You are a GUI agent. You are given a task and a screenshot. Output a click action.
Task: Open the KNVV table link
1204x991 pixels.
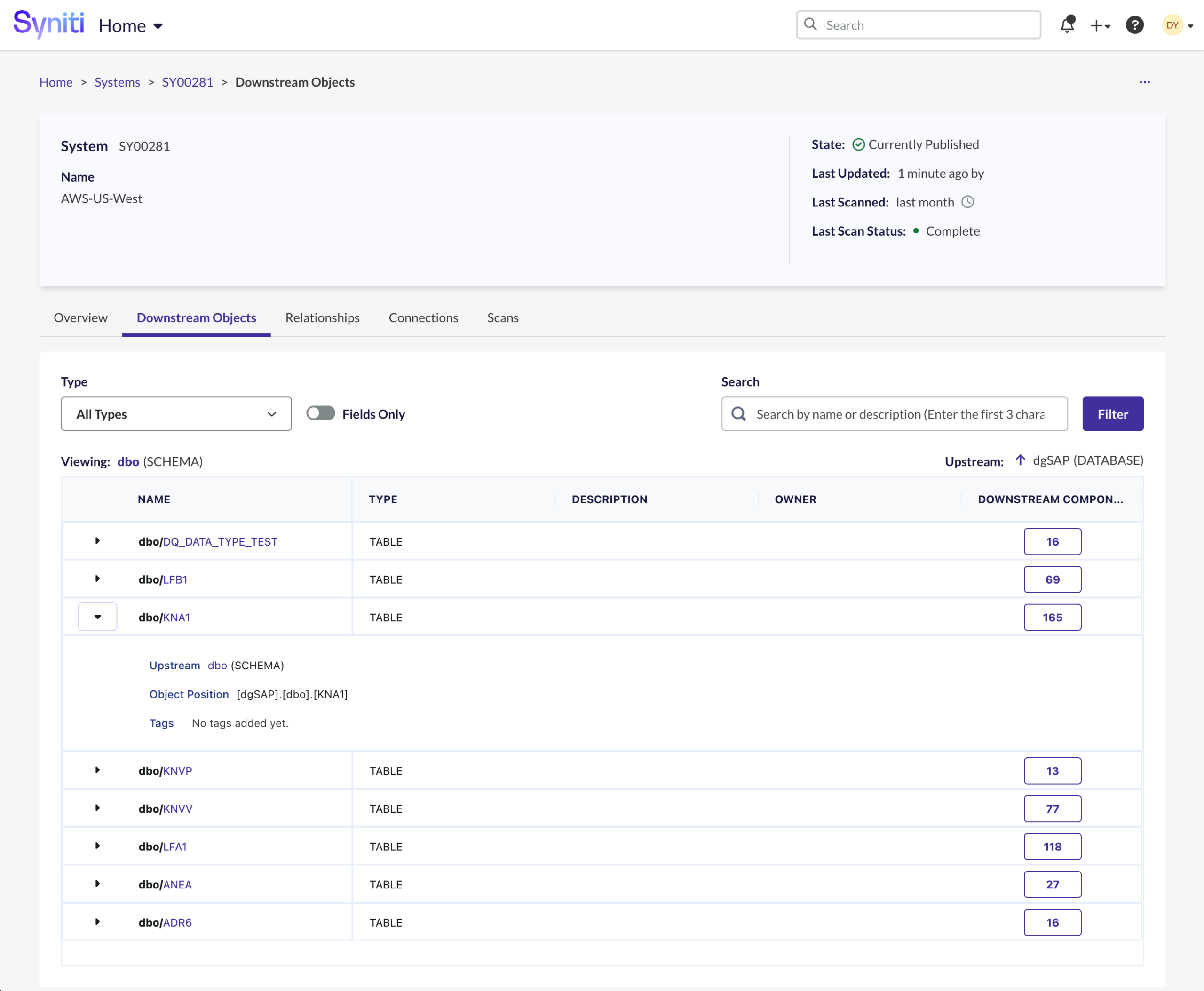pos(178,809)
